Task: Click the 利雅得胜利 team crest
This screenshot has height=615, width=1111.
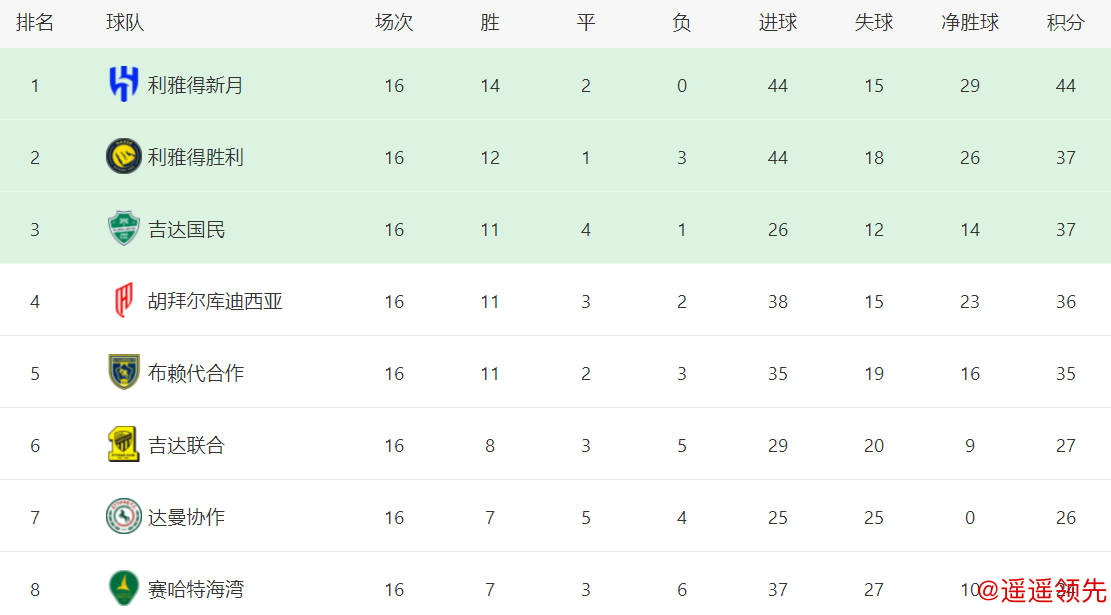Action: pyautogui.click(x=124, y=157)
